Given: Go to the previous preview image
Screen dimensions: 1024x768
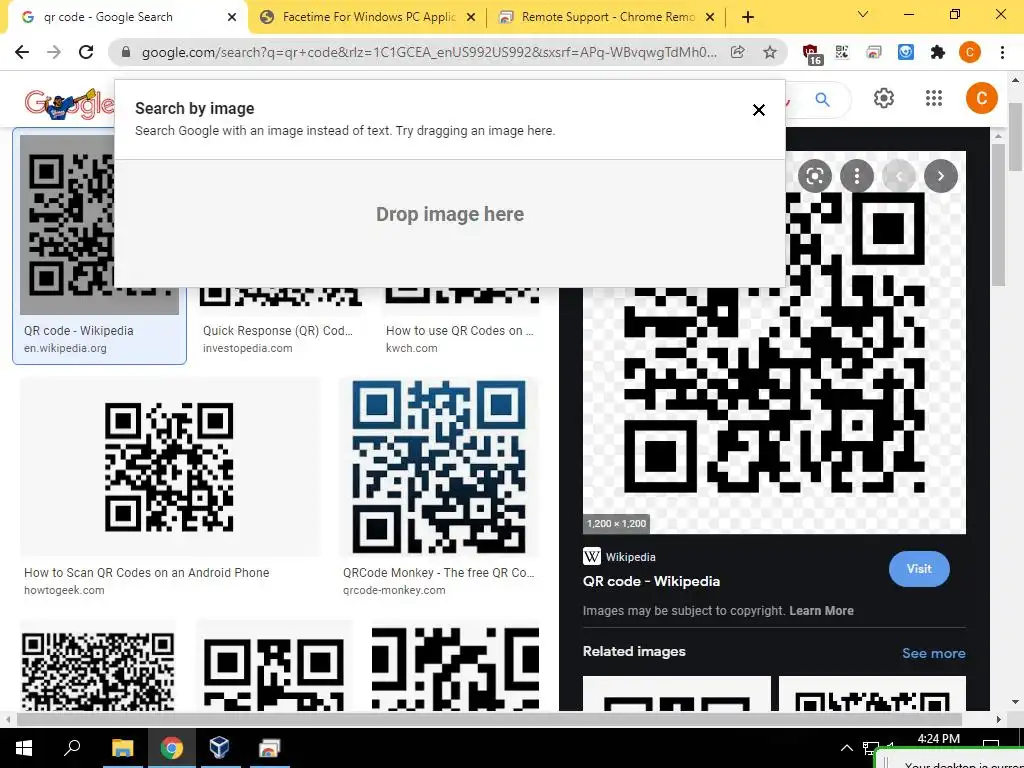Looking at the screenshot, I should coord(899,176).
